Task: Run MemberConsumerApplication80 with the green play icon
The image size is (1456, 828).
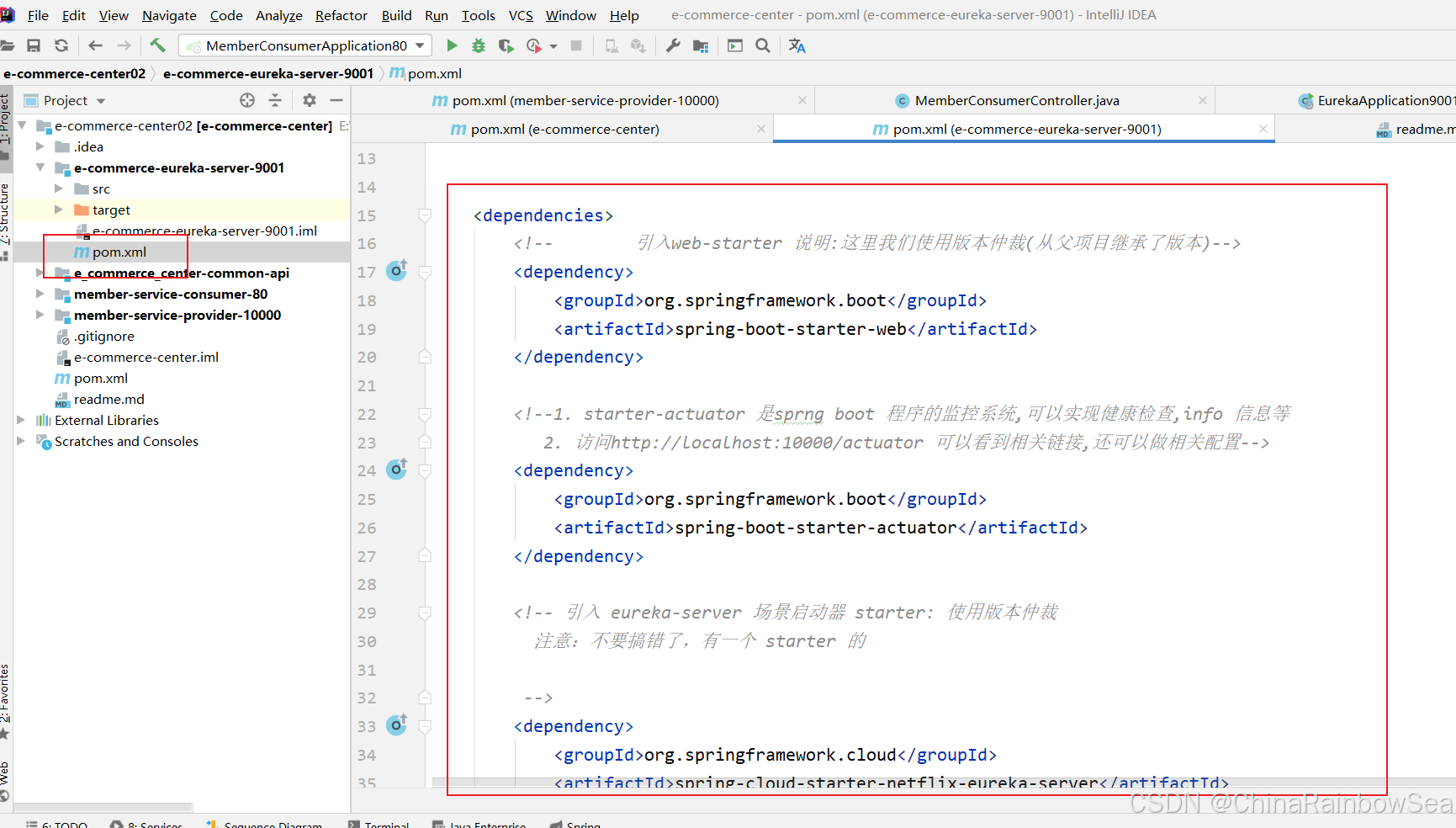Action: click(x=452, y=45)
